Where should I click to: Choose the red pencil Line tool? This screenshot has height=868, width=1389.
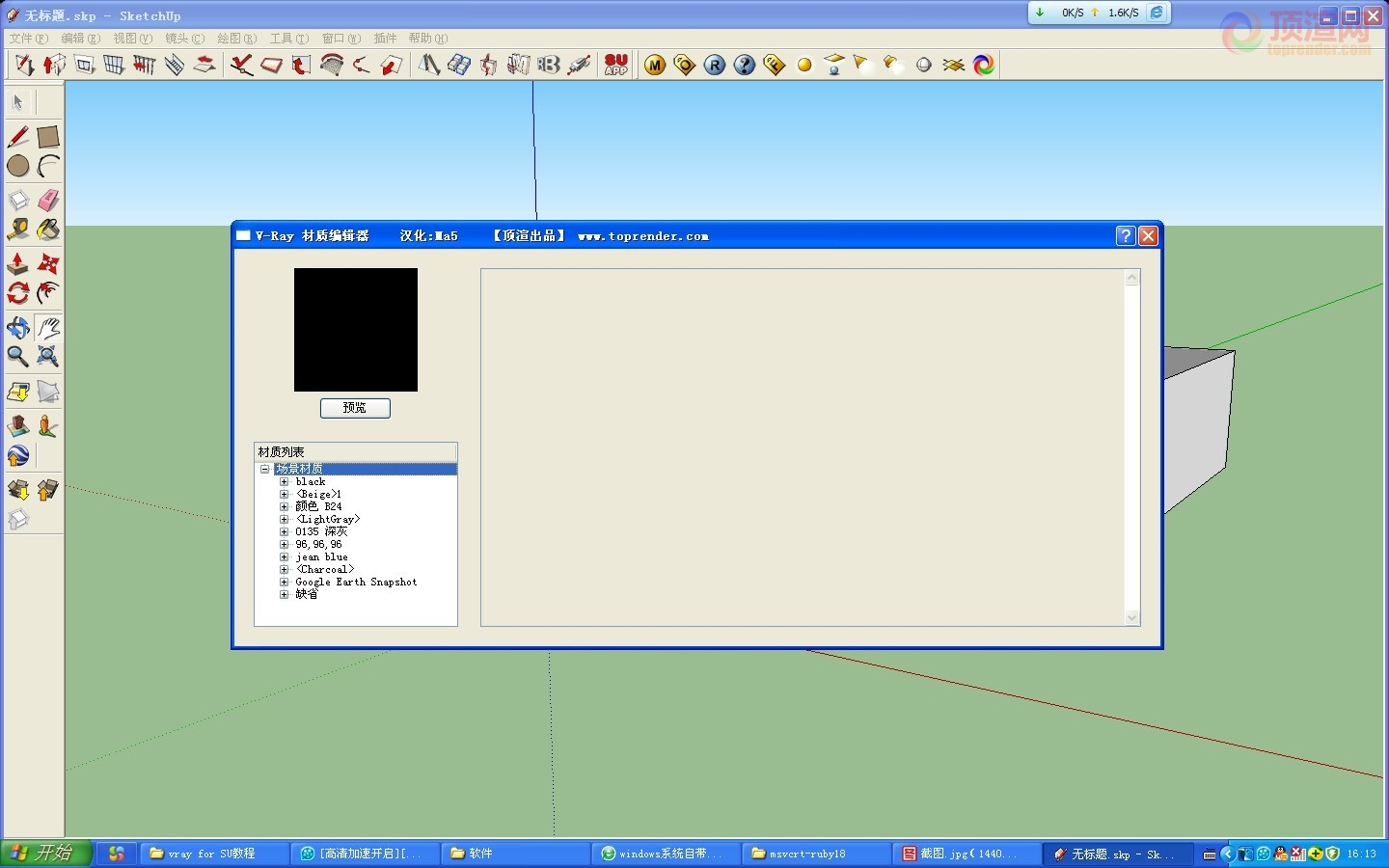coord(18,137)
